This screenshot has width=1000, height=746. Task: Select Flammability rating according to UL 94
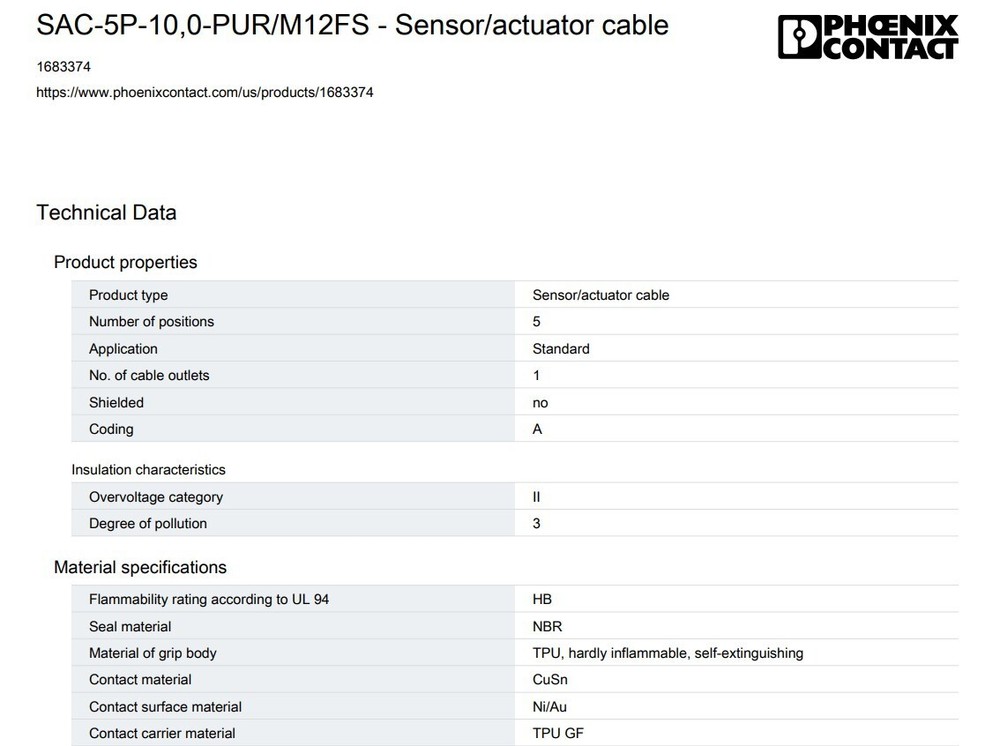(x=209, y=599)
